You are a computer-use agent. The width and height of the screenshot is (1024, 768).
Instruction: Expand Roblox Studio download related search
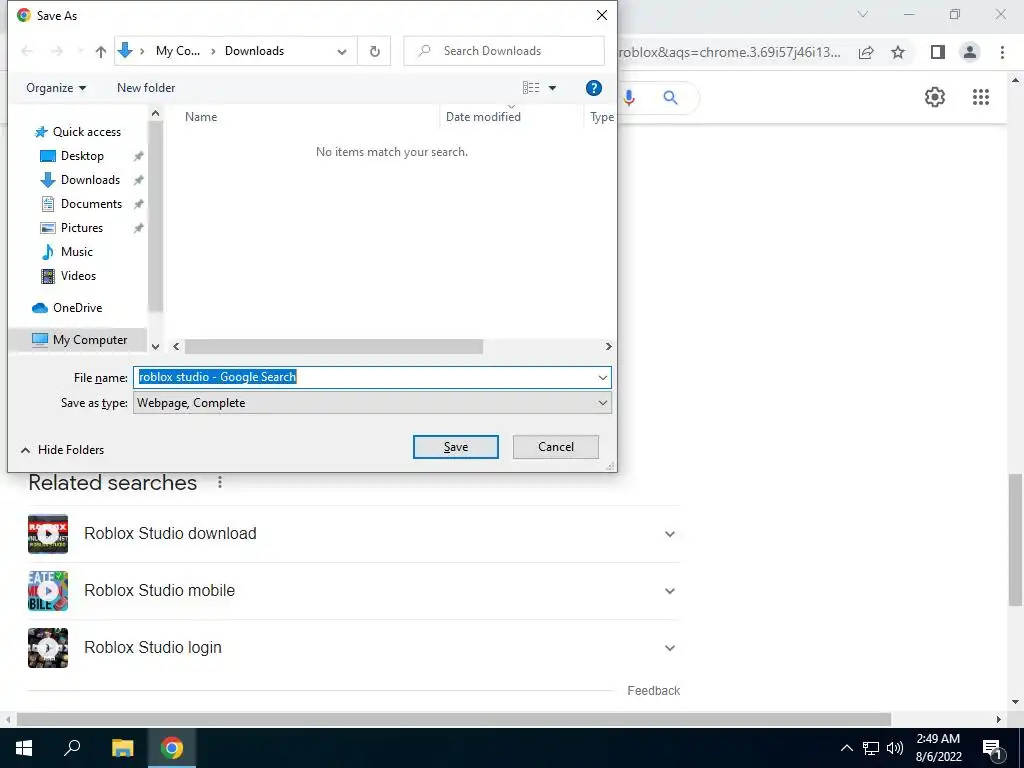[x=669, y=534]
